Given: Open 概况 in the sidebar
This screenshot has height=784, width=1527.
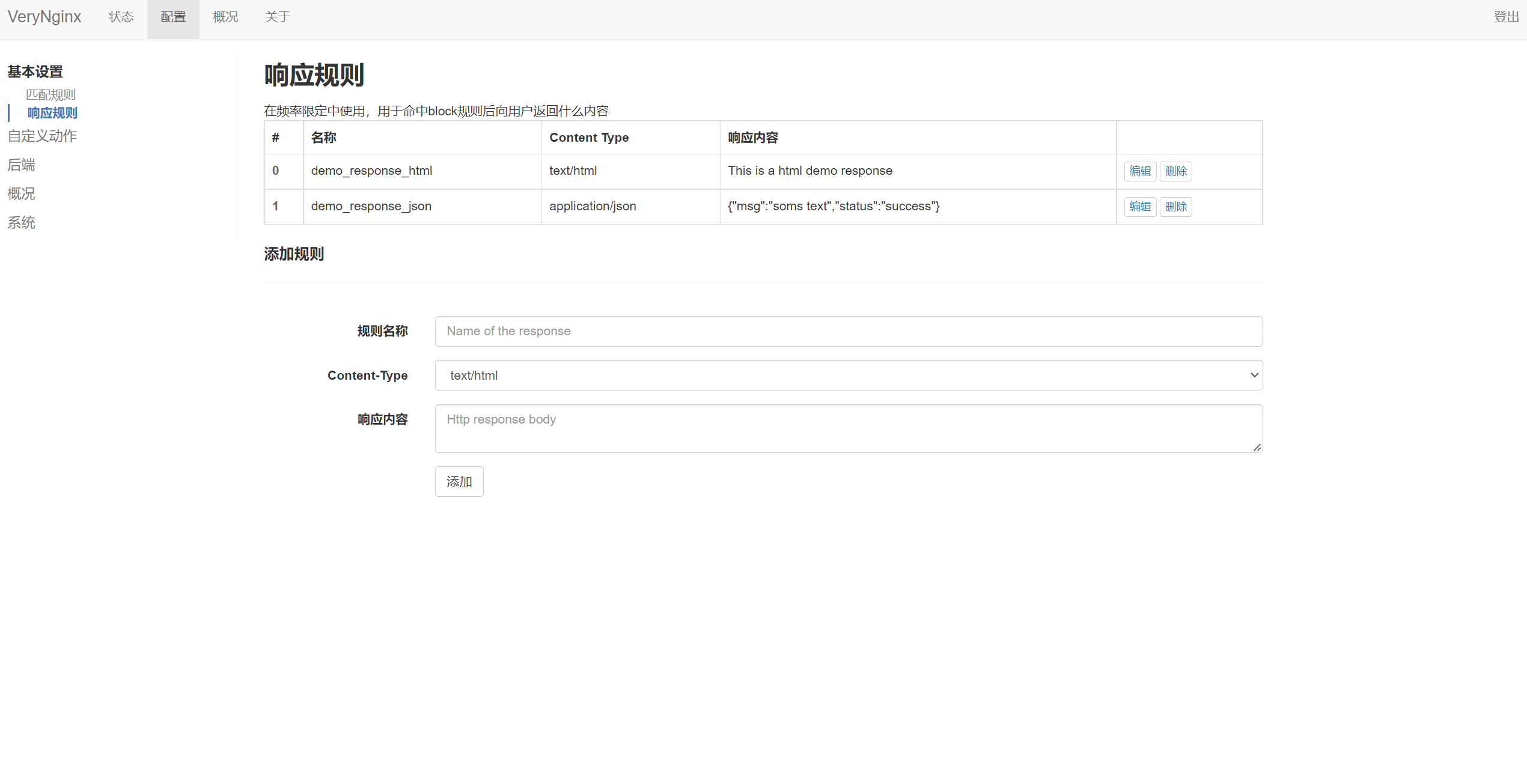Looking at the screenshot, I should point(21,193).
